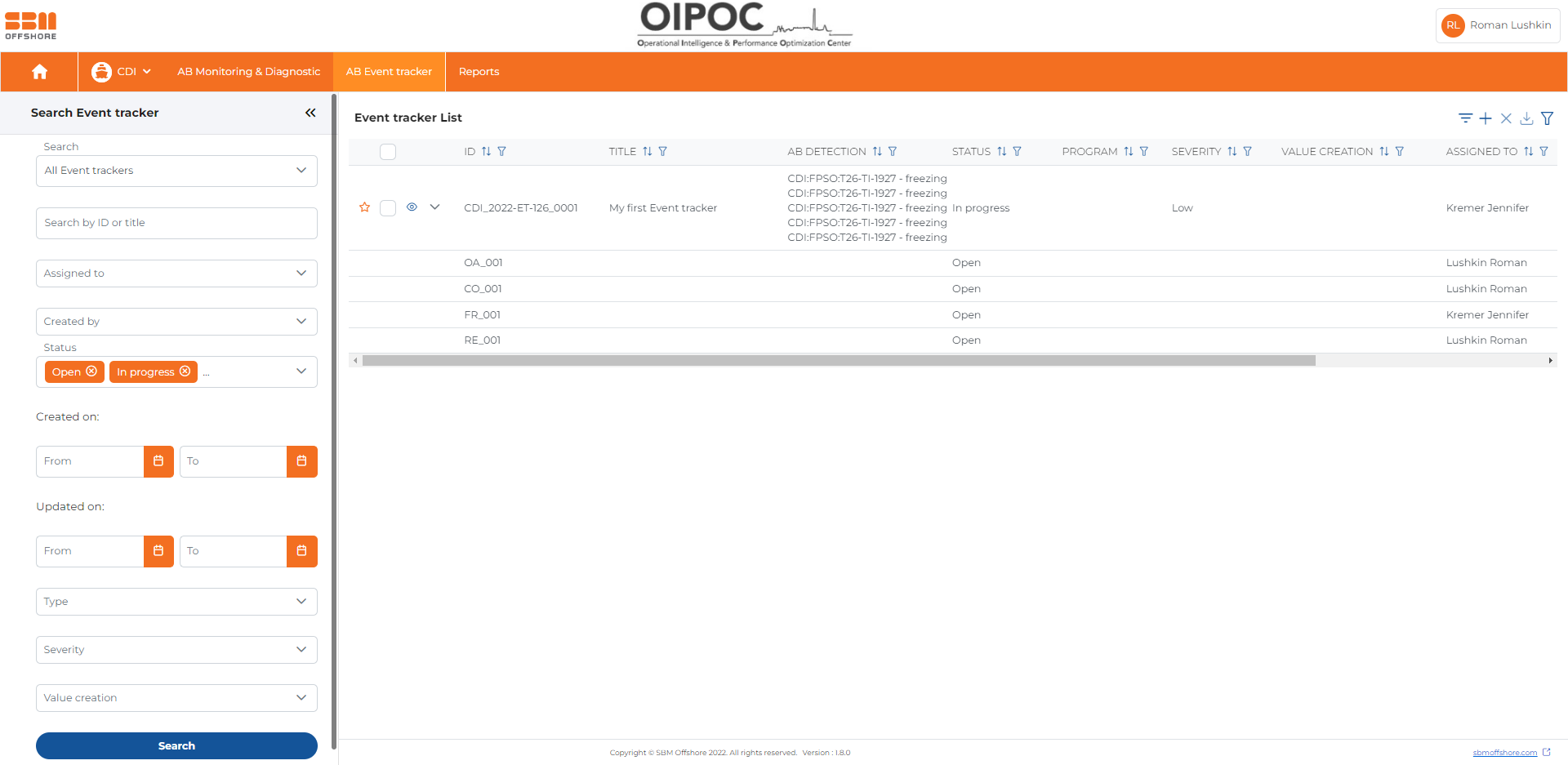The width and height of the screenshot is (1568, 765).
Task: Switch to AB Monitoring & Diagnostic tab
Action: (248, 72)
